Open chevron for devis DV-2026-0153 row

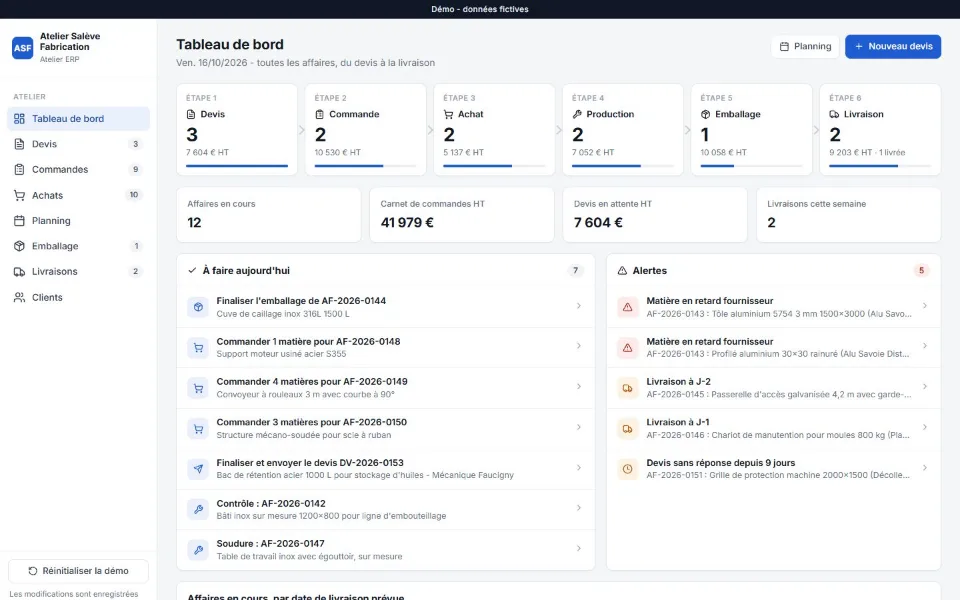pyautogui.click(x=579, y=468)
